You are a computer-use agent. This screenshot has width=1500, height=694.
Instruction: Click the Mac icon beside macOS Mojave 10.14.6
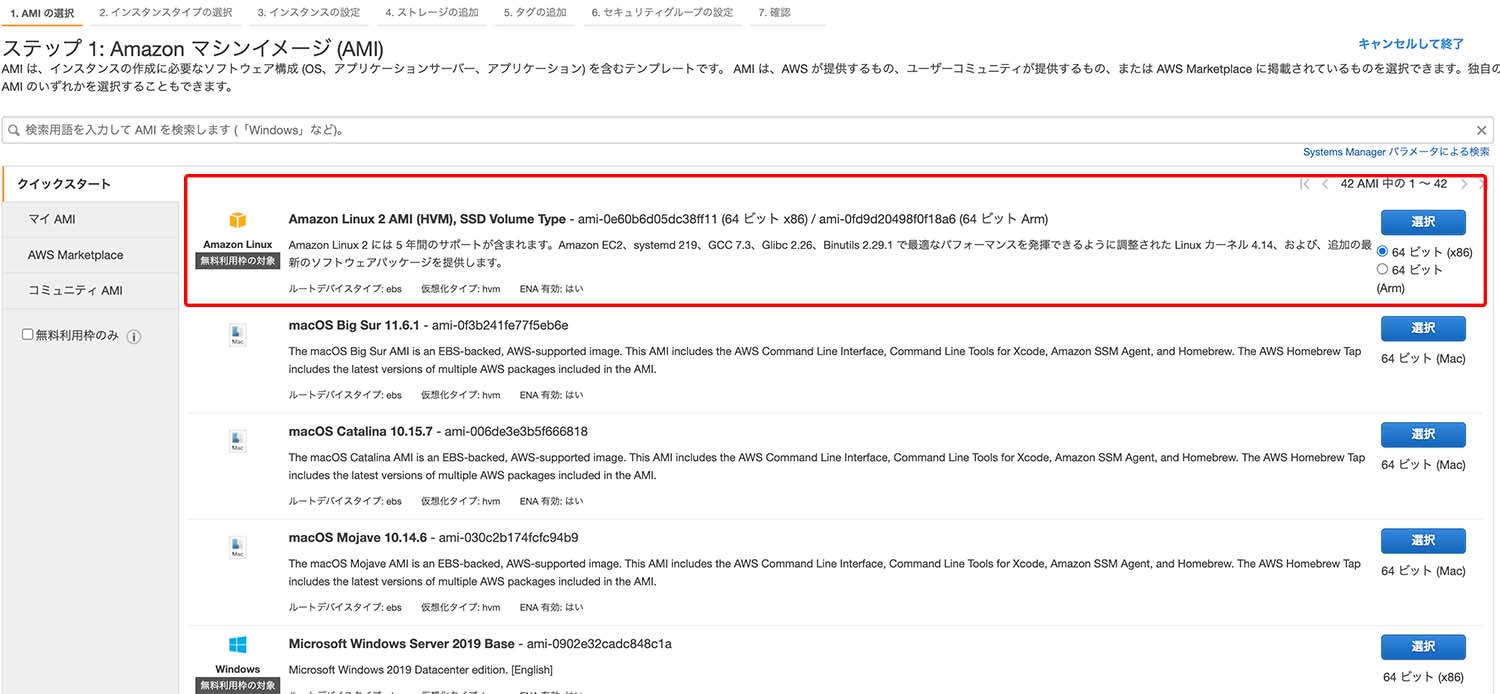[x=238, y=547]
